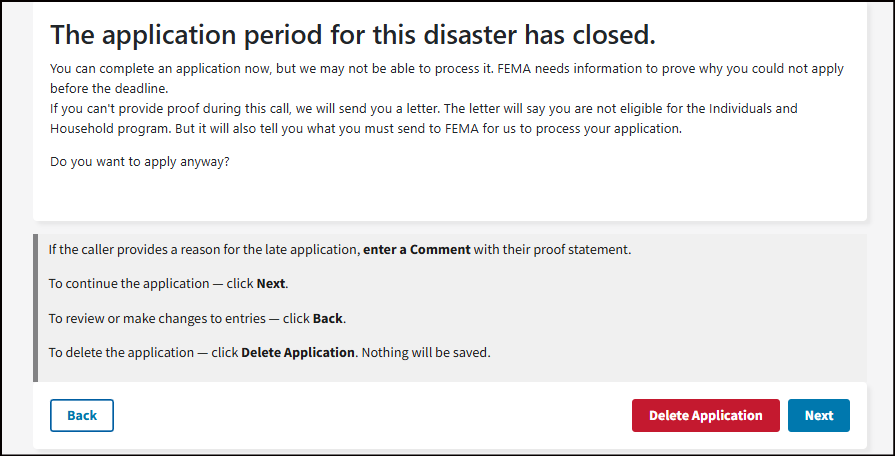Click the outlined Back button
Screen dimensions: 895x456
(82, 416)
